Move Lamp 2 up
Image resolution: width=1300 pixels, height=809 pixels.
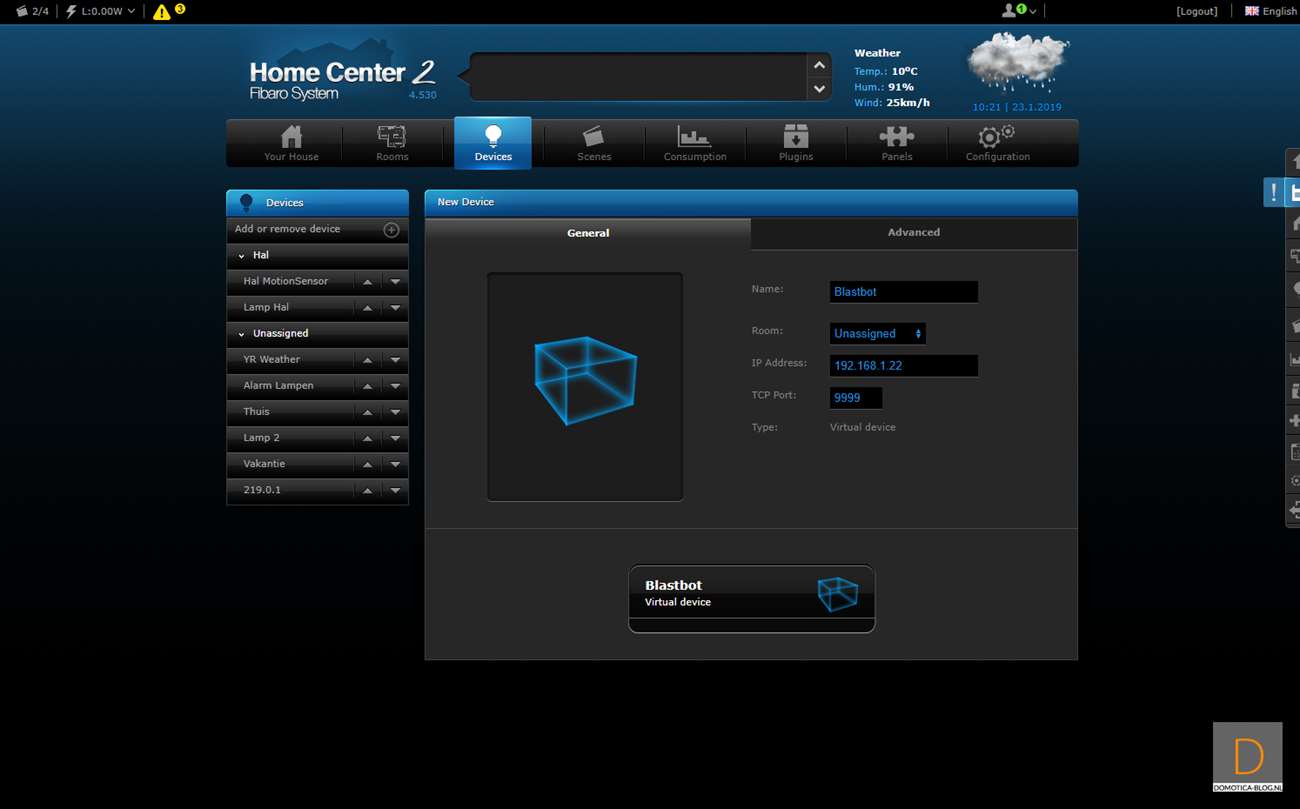point(368,438)
